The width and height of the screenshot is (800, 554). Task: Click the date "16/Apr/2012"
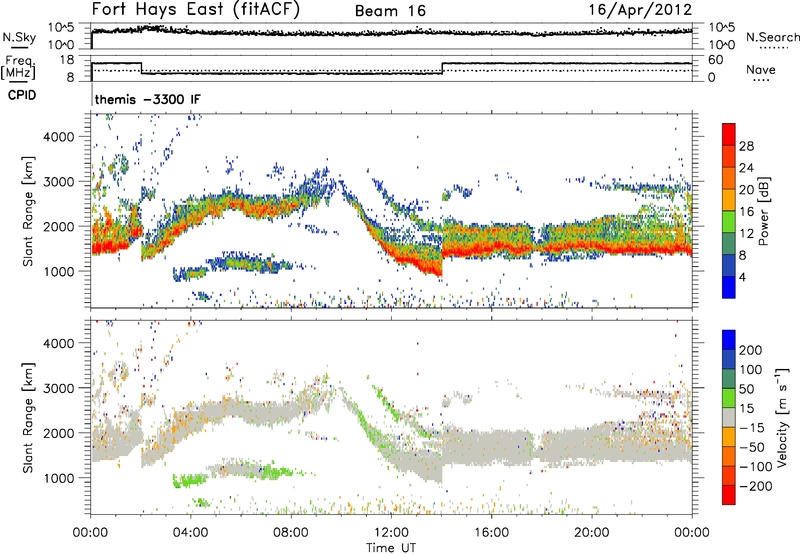click(x=640, y=10)
